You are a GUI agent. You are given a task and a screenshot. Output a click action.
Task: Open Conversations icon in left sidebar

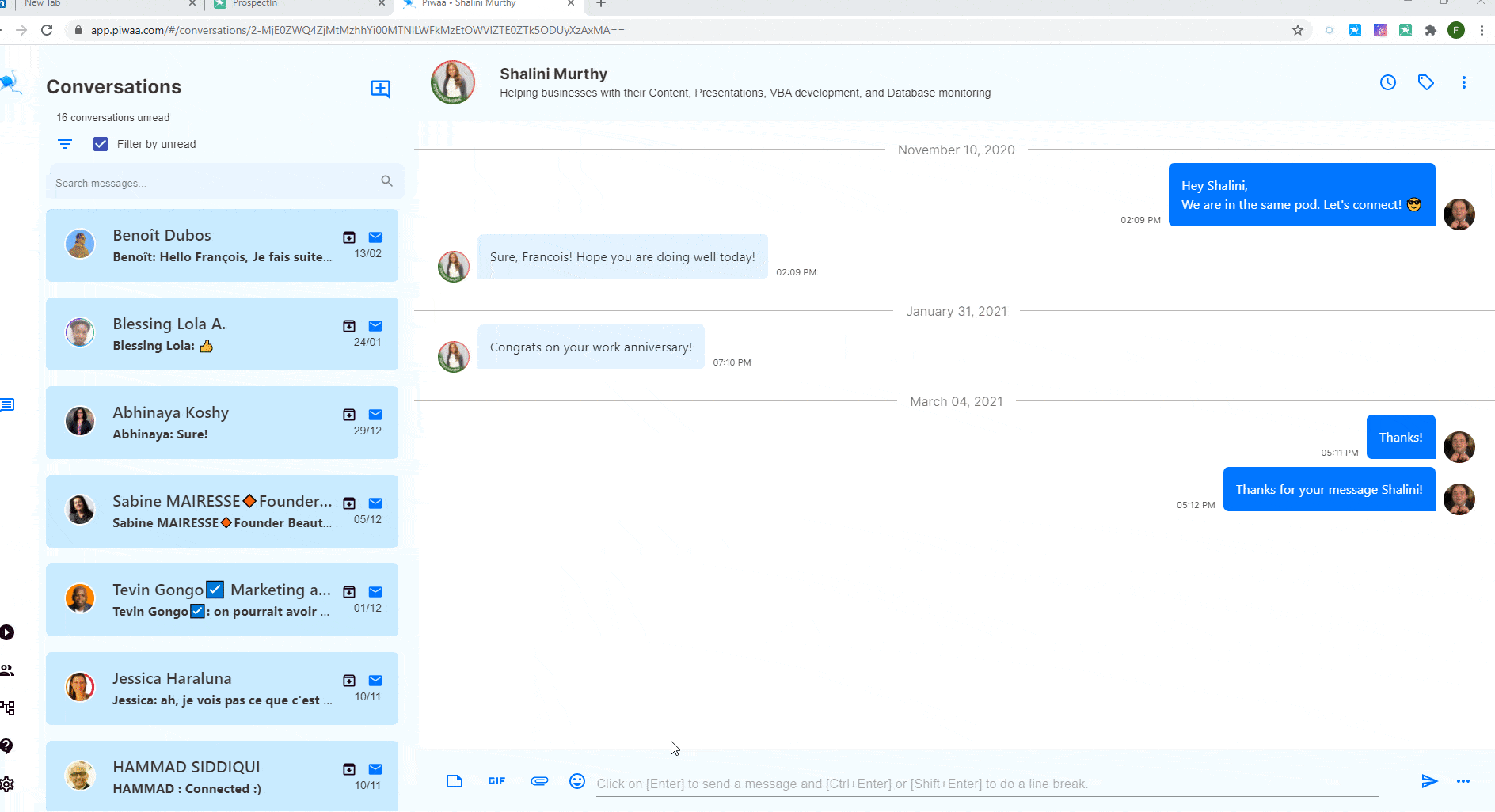(7, 405)
